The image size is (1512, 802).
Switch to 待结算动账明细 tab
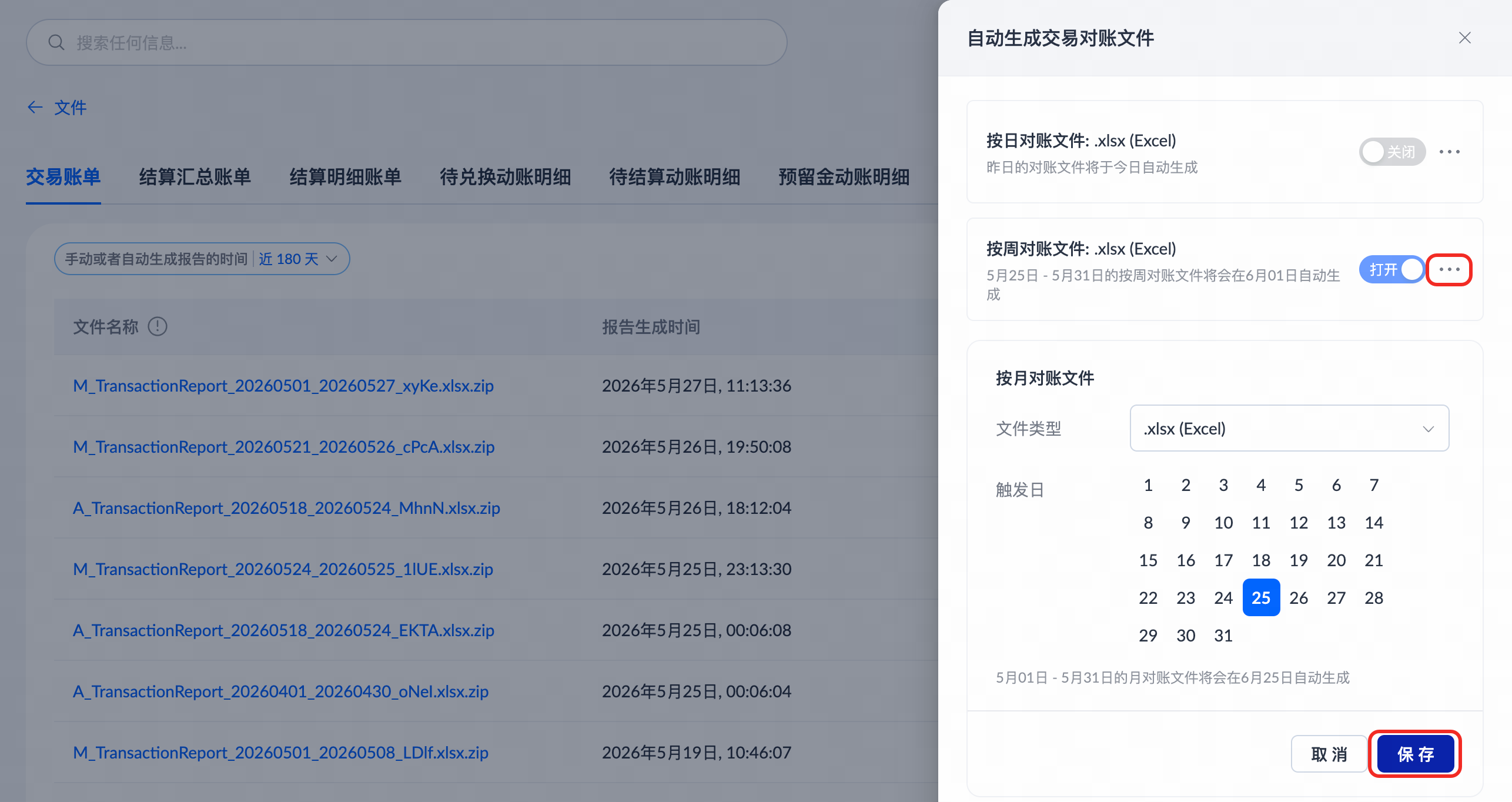[x=674, y=176]
